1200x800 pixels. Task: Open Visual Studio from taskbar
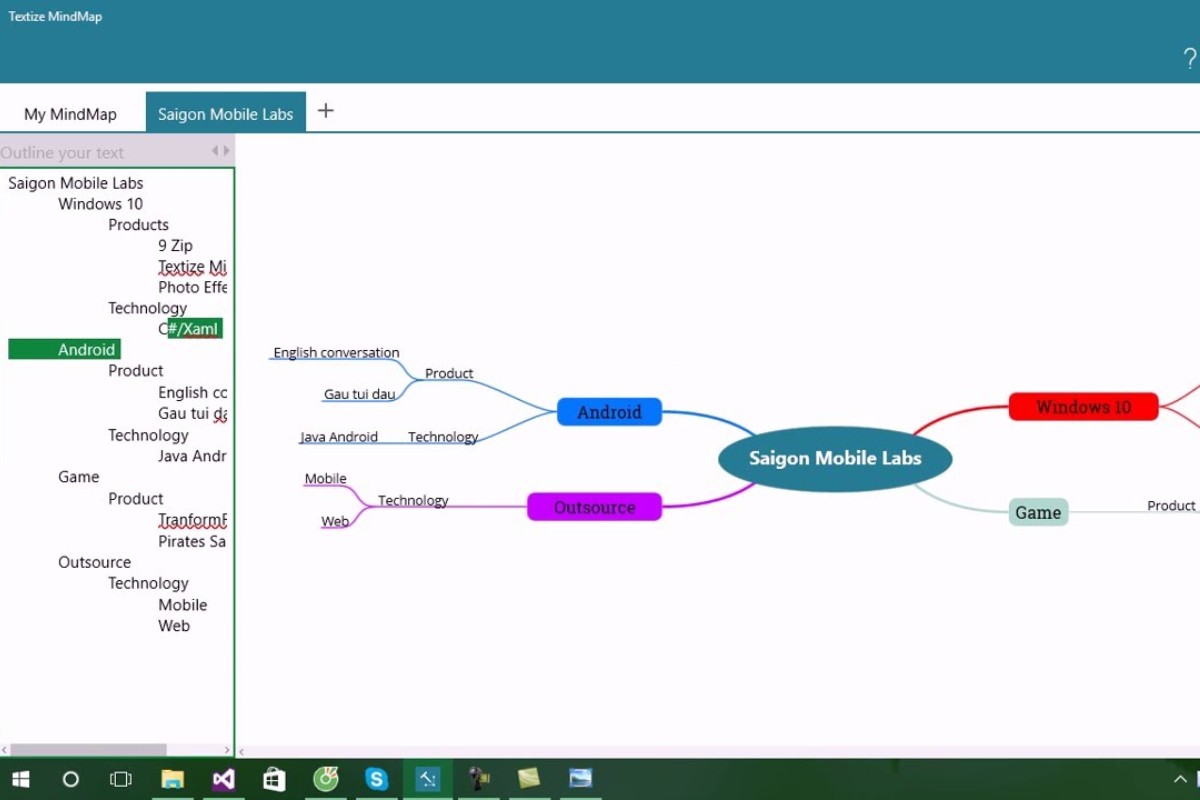[x=223, y=779]
